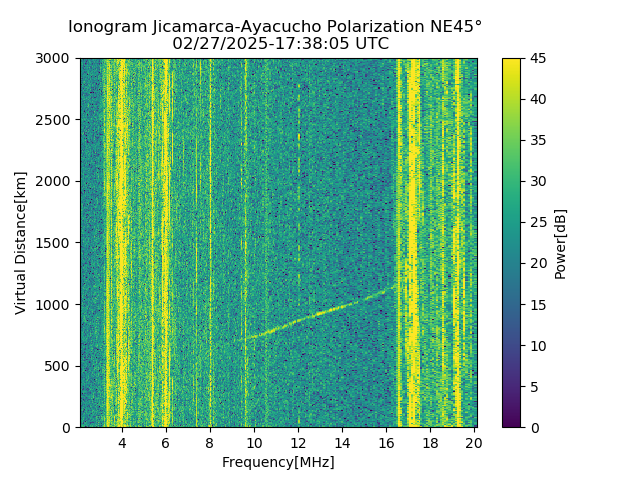Click the yellow top of the power colorbar
The height and width of the screenshot is (480, 640).
pyautogui.click(x=511, y=65)
